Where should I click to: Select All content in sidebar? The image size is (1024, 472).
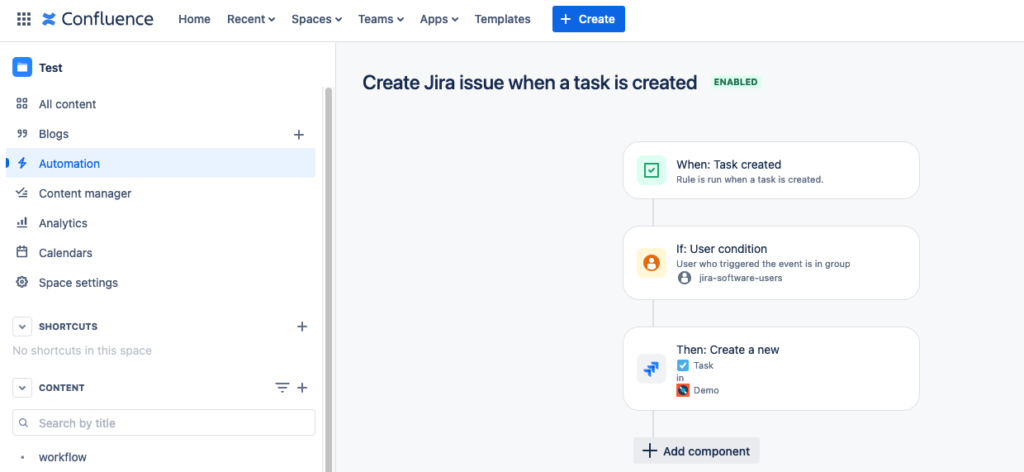tap(161, 104)
